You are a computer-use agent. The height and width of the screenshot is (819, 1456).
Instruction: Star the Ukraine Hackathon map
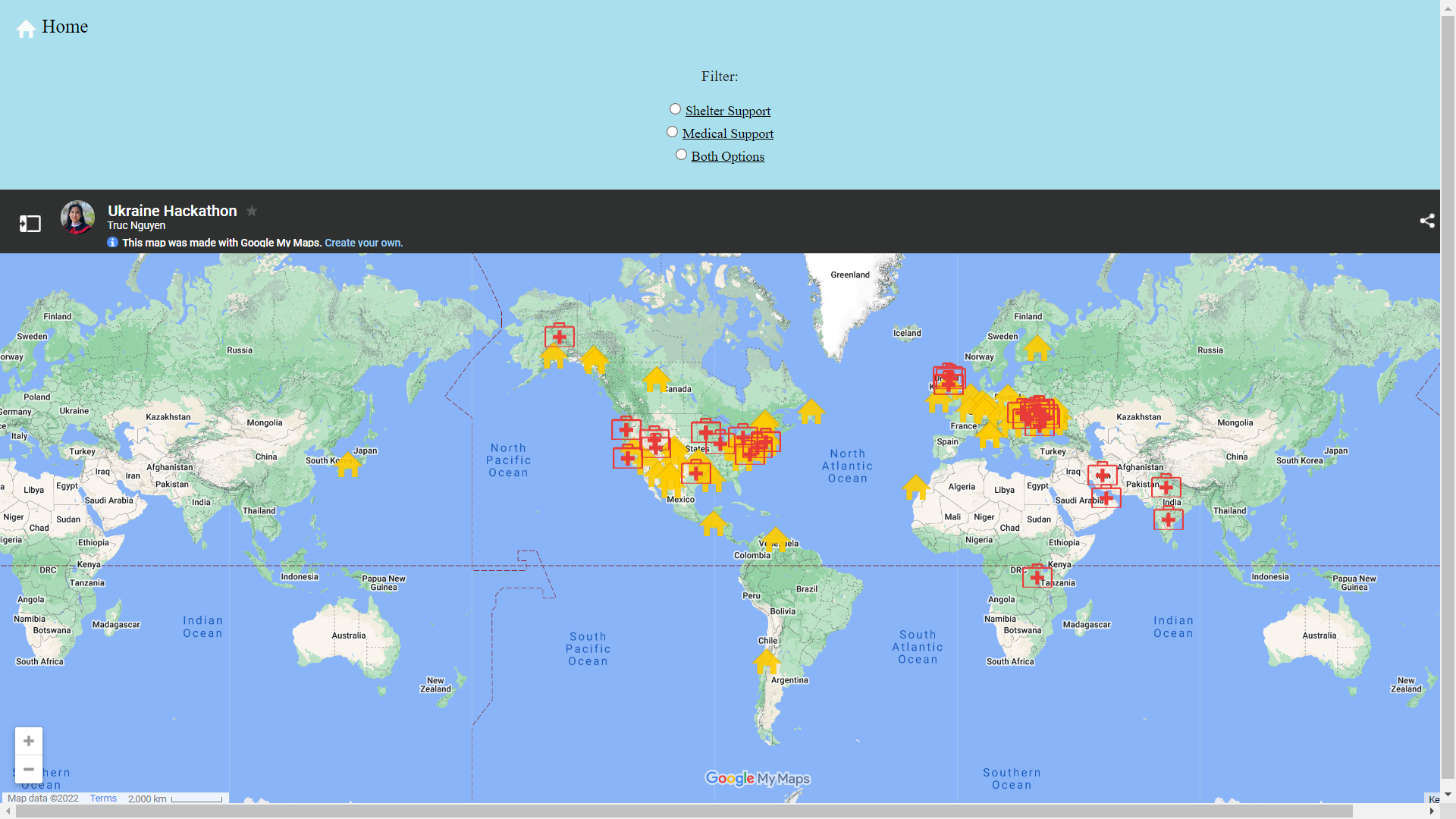pos(252,211)
